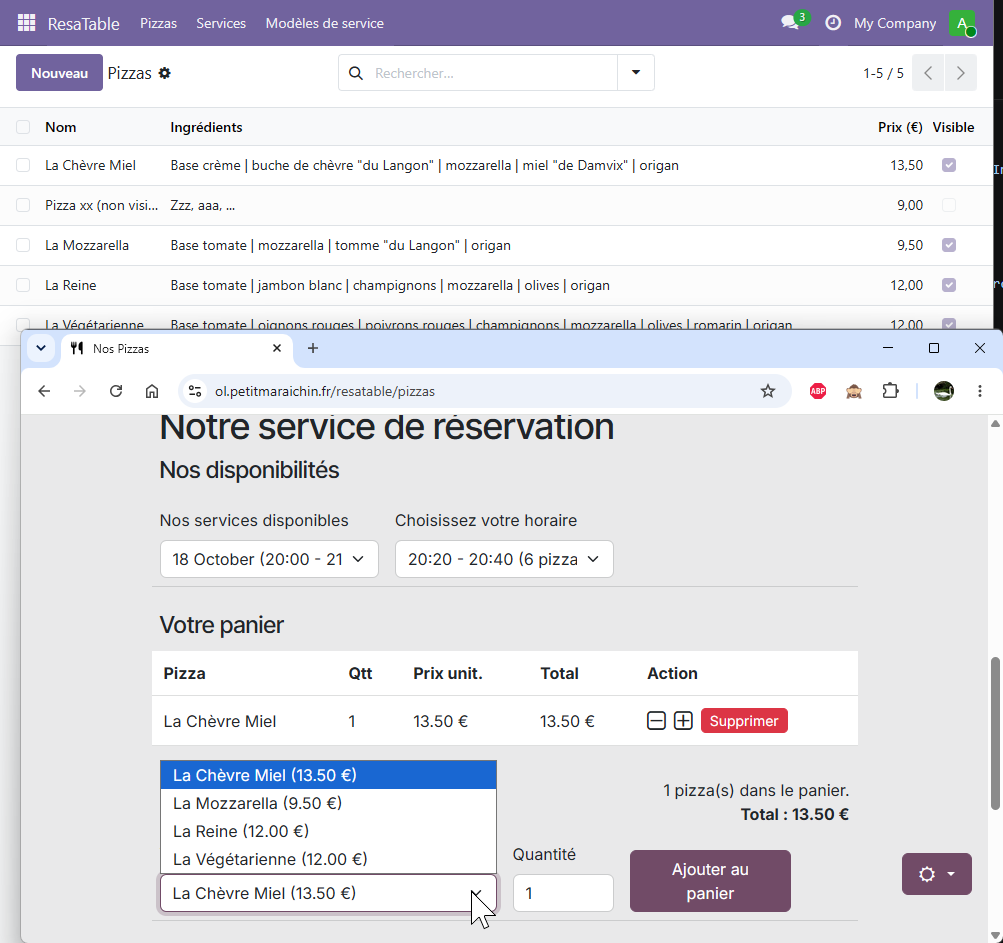Toggle Visible checkbox for Pizza xx
This screenshot has width=1003, height=943.
[949, 205]
